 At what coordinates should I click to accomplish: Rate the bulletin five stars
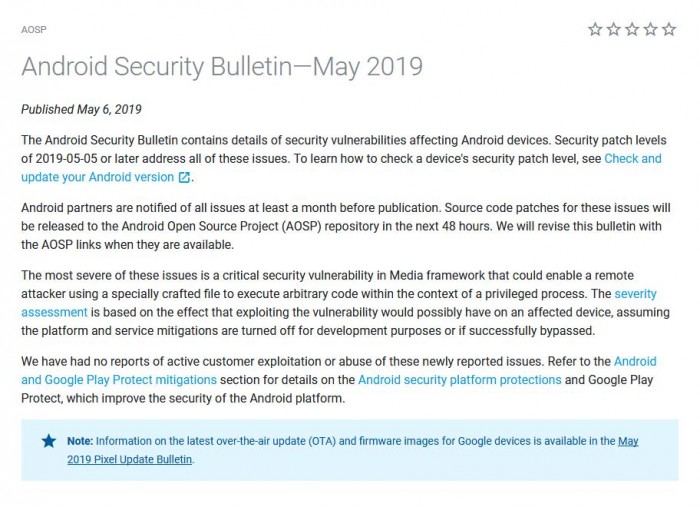pos(669,30)
